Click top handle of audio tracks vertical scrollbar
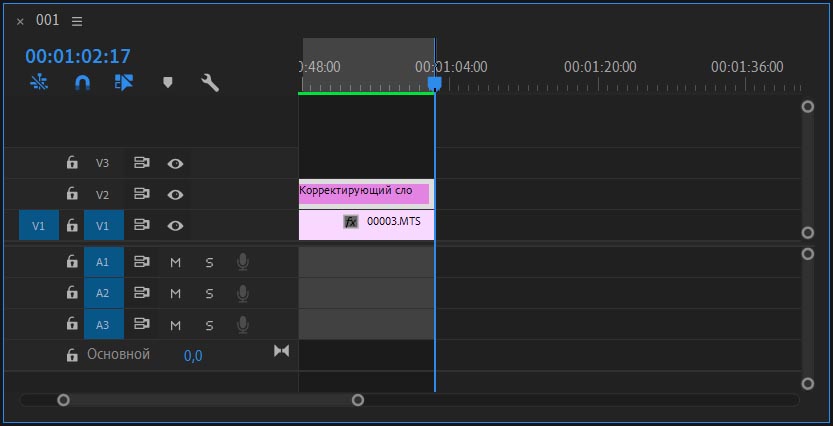This screenshot has height=426, width=833. (808, 254)
